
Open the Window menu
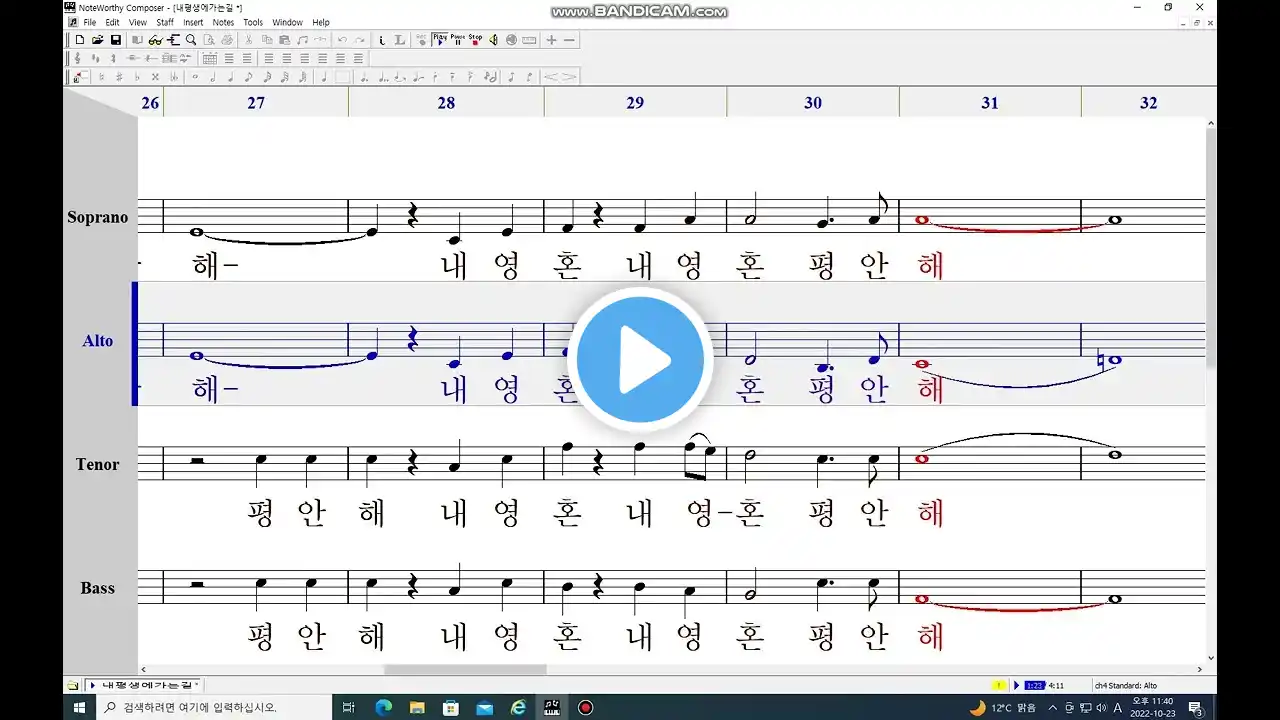tap(287, 22)
